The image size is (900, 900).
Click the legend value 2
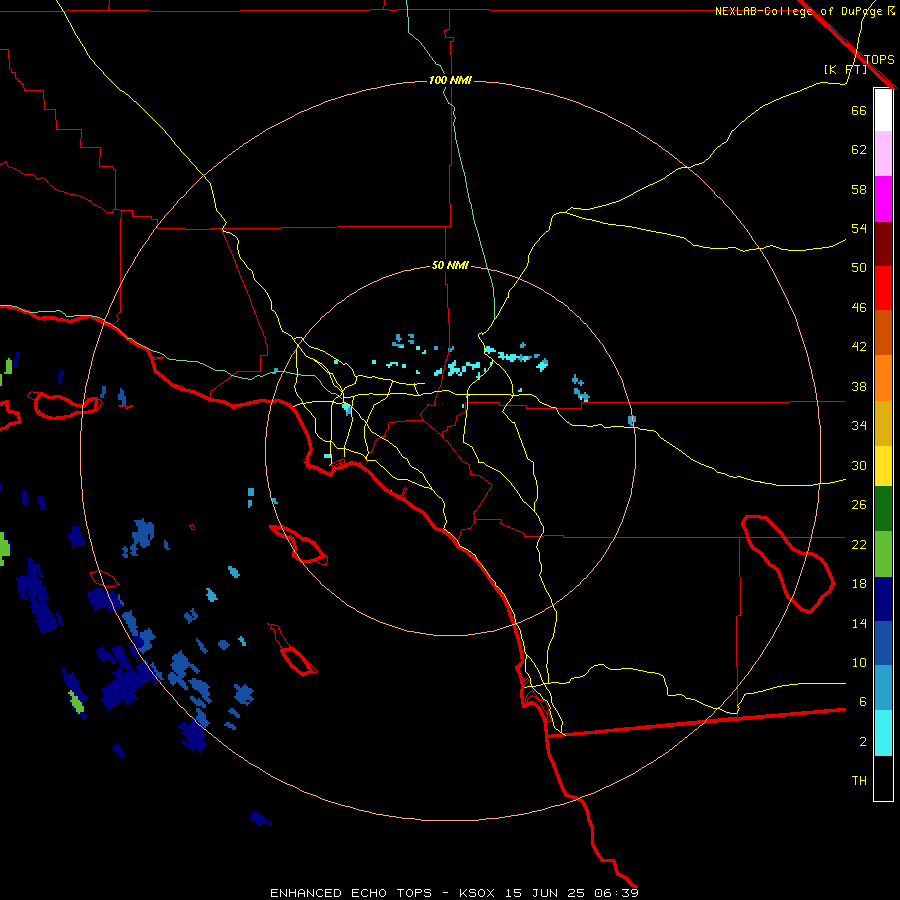click(x=862, y=742)
